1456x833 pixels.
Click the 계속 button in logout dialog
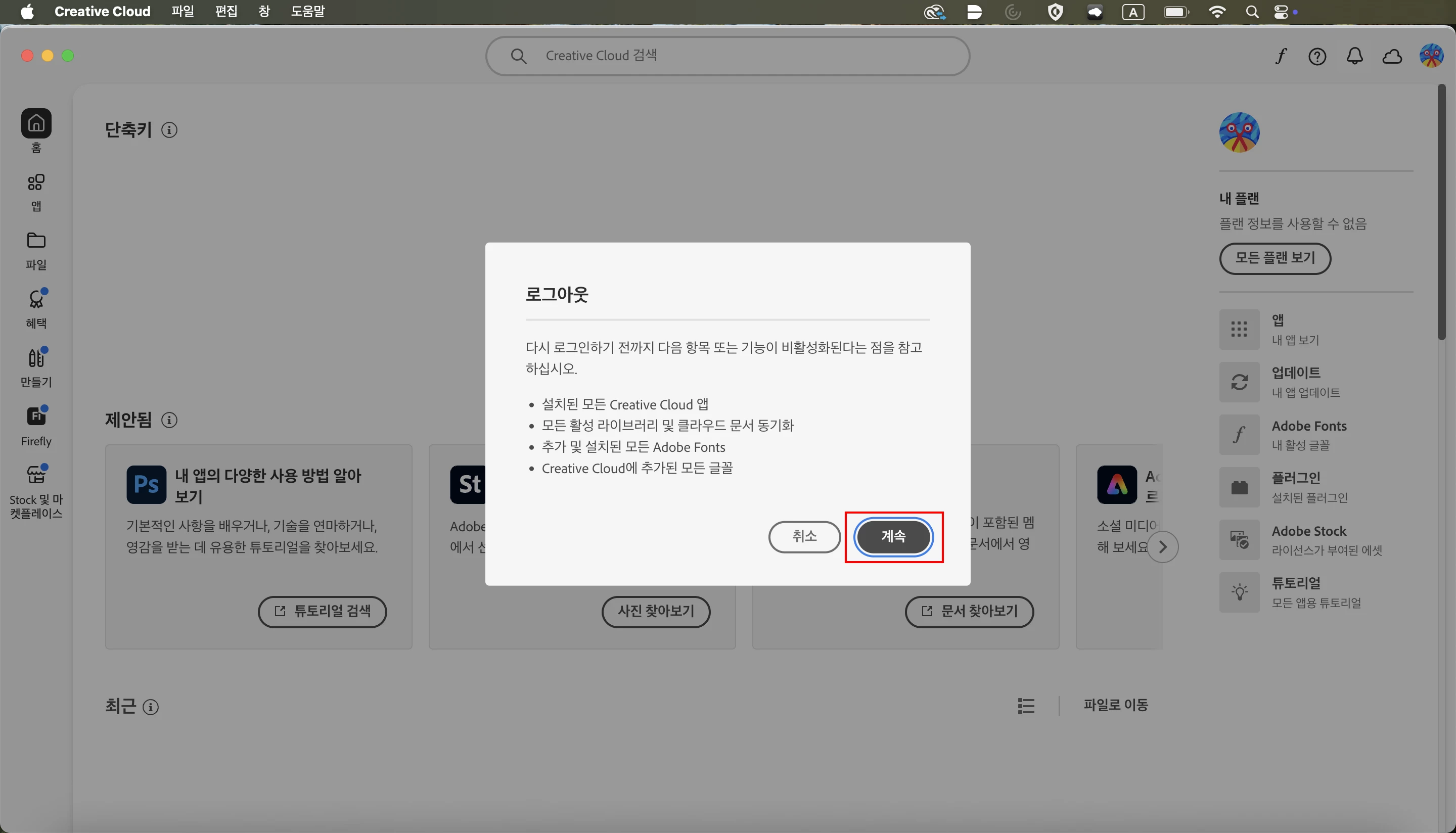(x=893, y=537)
